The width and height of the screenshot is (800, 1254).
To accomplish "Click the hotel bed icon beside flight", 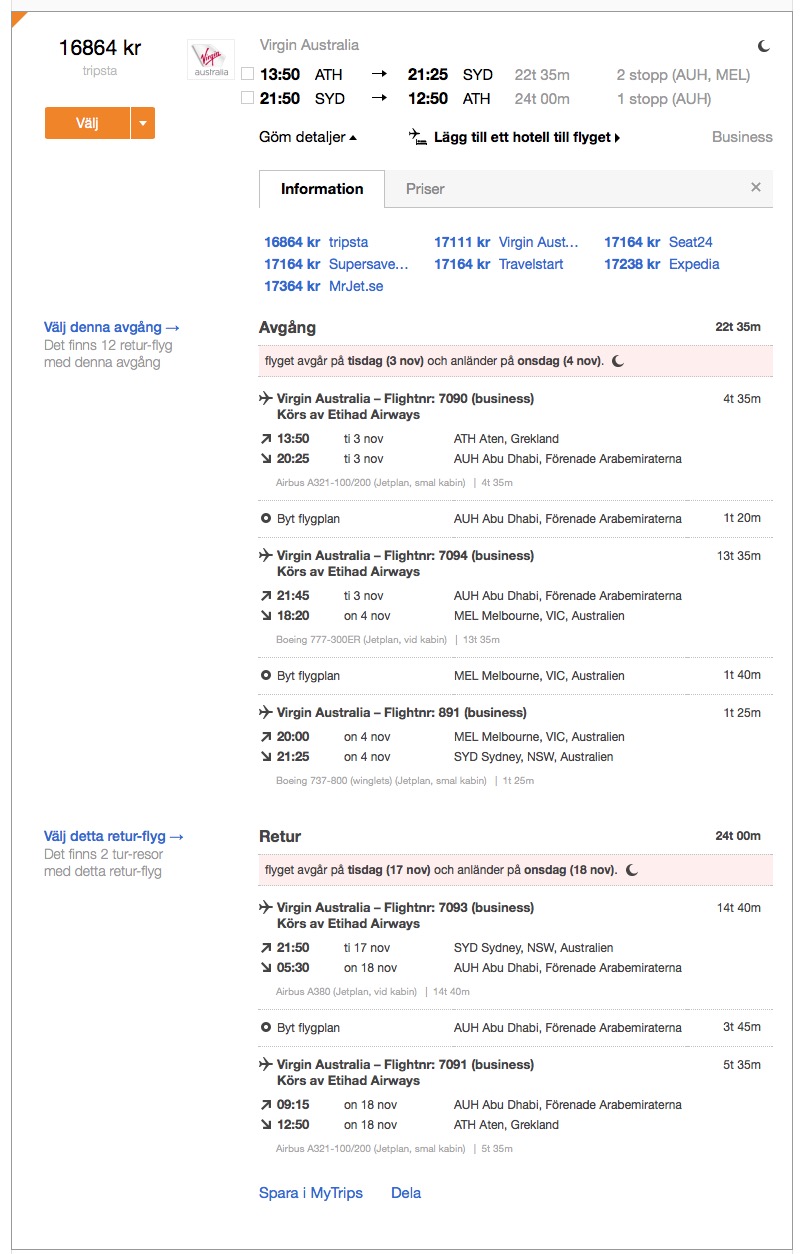I will [418, 137].
